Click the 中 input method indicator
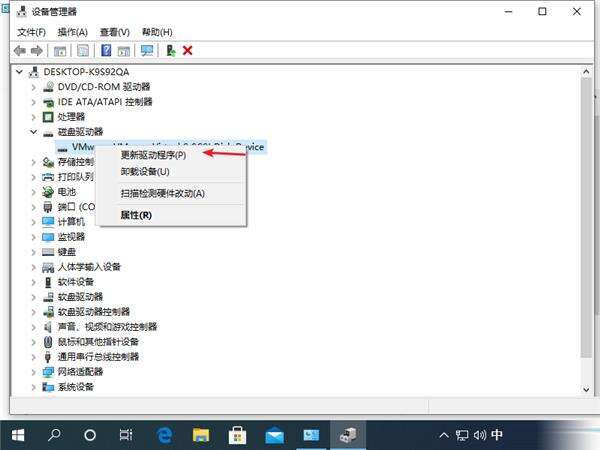The height and width of the screenshot is (450, 600). (x=497, y=435)
